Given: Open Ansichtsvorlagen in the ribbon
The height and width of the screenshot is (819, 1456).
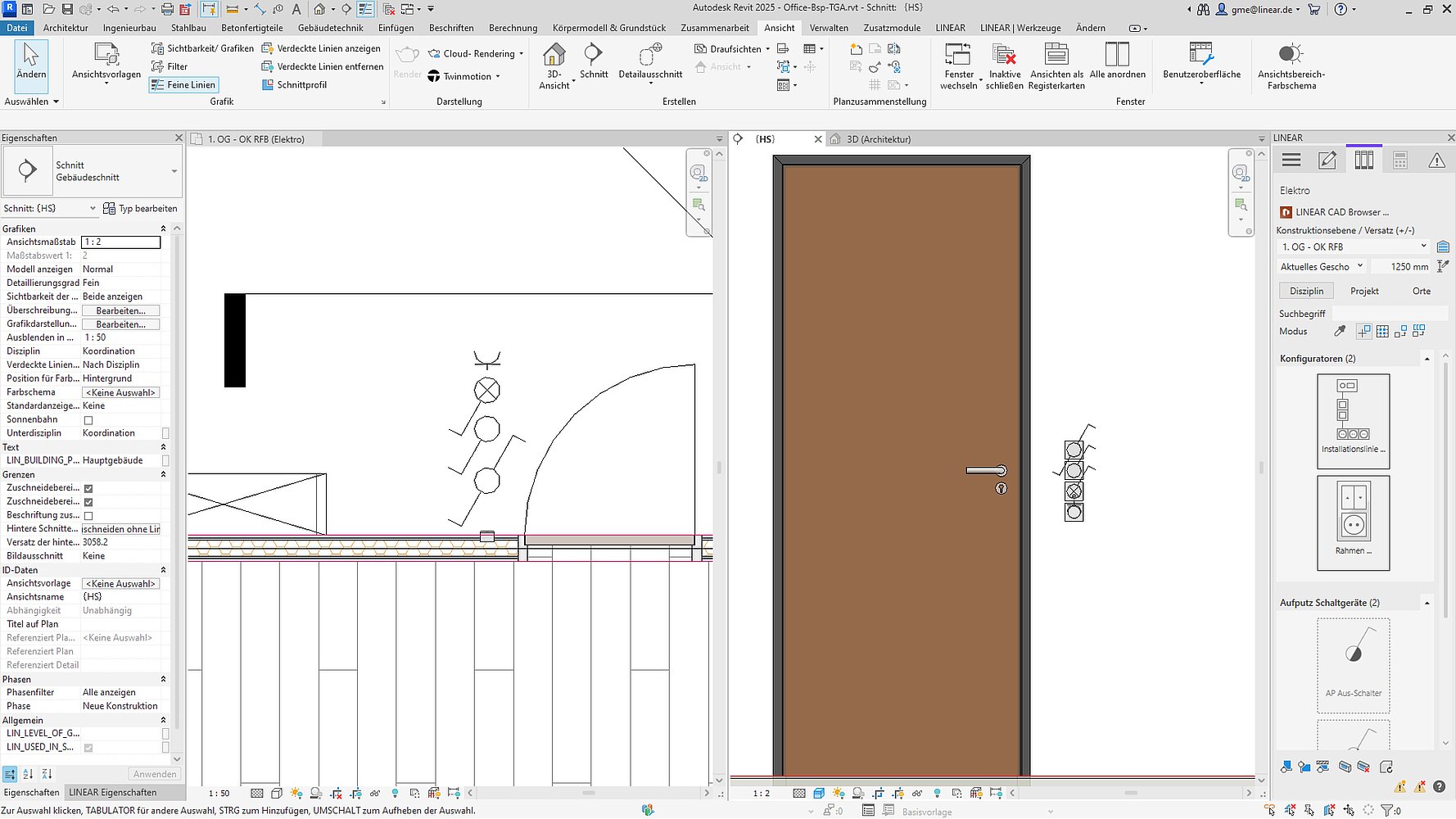Looking at the screenshot, I should click(x=106, y=56).
